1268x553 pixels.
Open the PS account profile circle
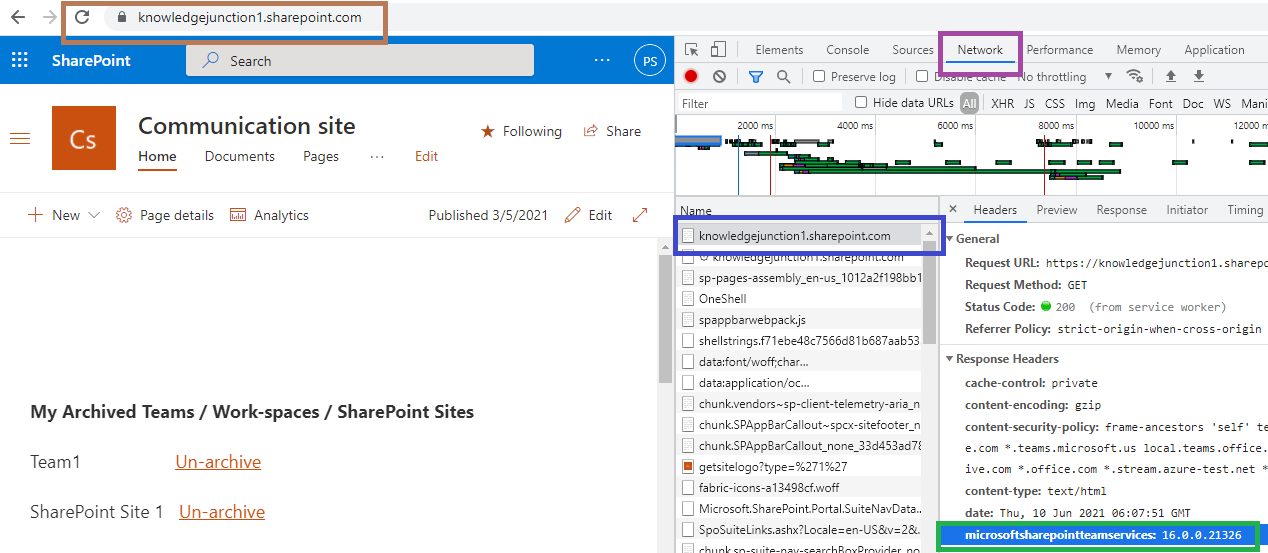click(x=650, y=61)
